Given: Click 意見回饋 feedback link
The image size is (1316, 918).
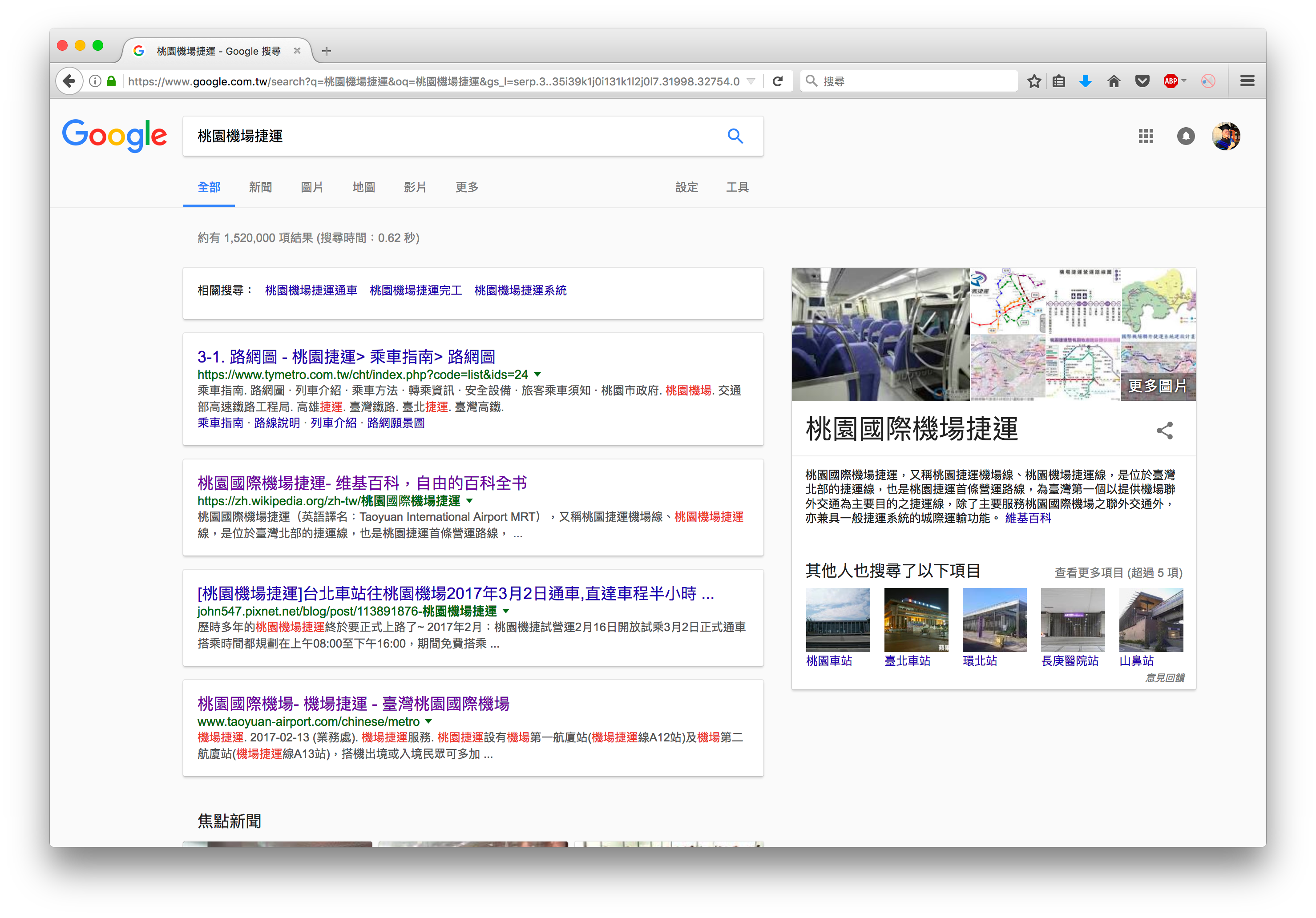Looking at the screenshot, I should (1165, 678).
